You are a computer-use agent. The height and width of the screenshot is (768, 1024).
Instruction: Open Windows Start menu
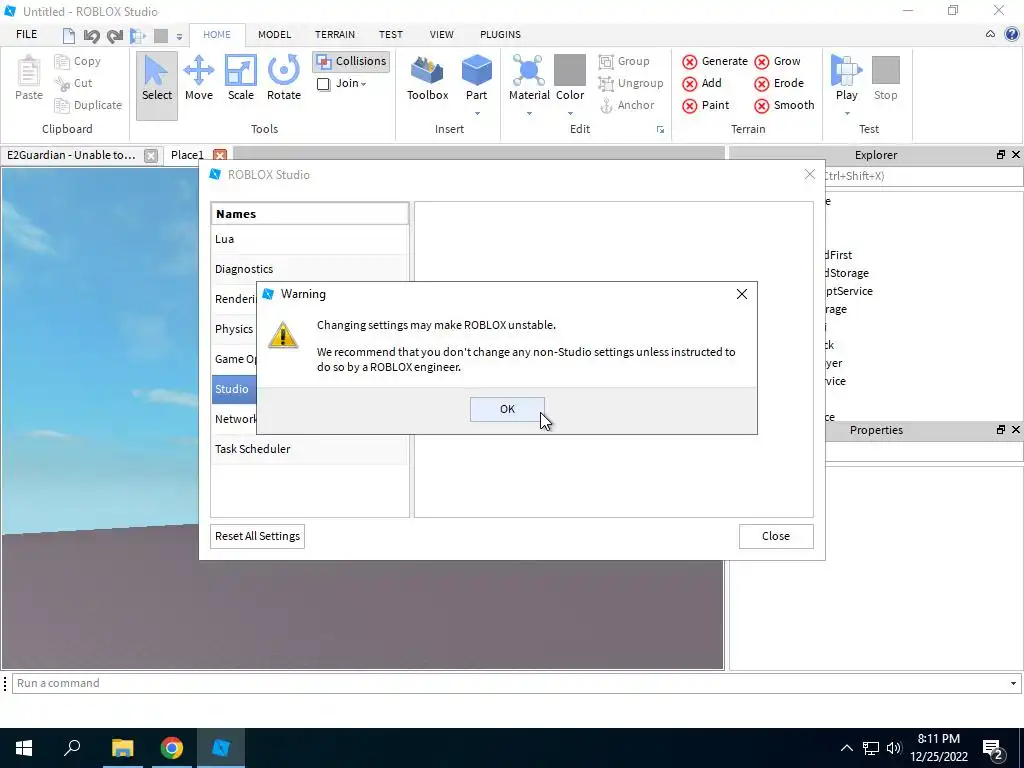click(24, 748)
